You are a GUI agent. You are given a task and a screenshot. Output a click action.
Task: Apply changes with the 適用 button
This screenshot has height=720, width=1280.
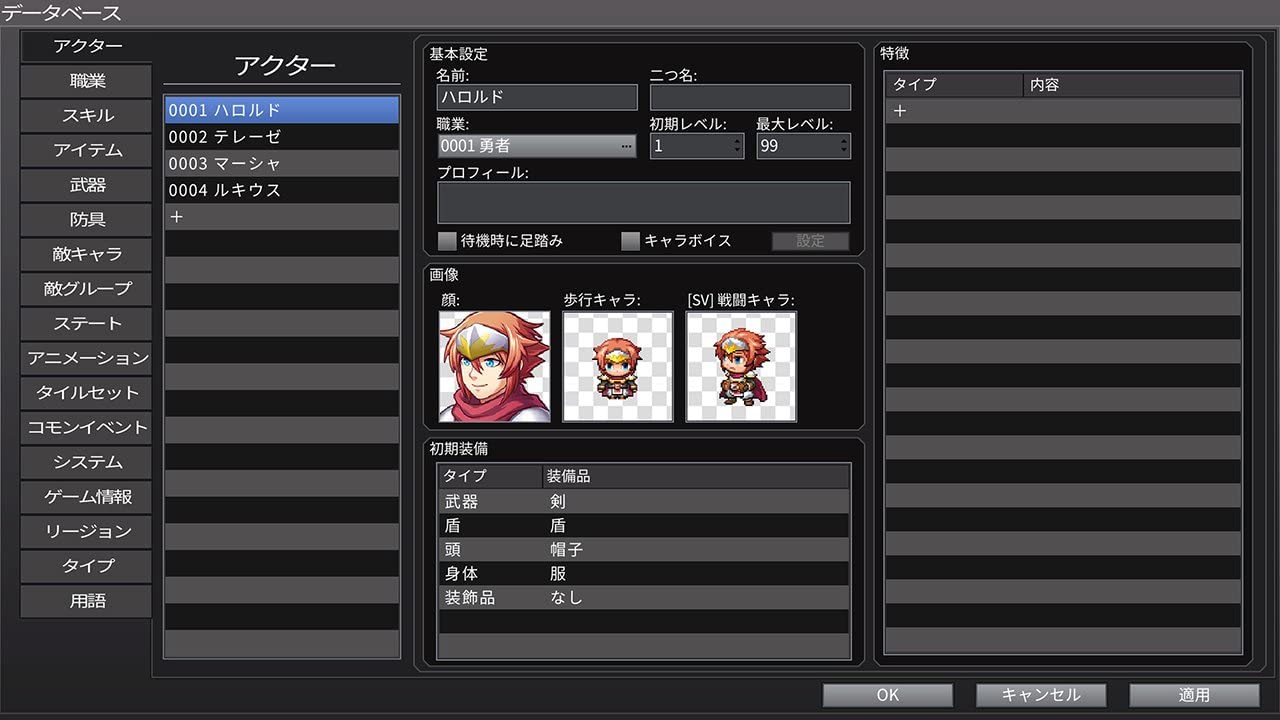pos(1194,695)
